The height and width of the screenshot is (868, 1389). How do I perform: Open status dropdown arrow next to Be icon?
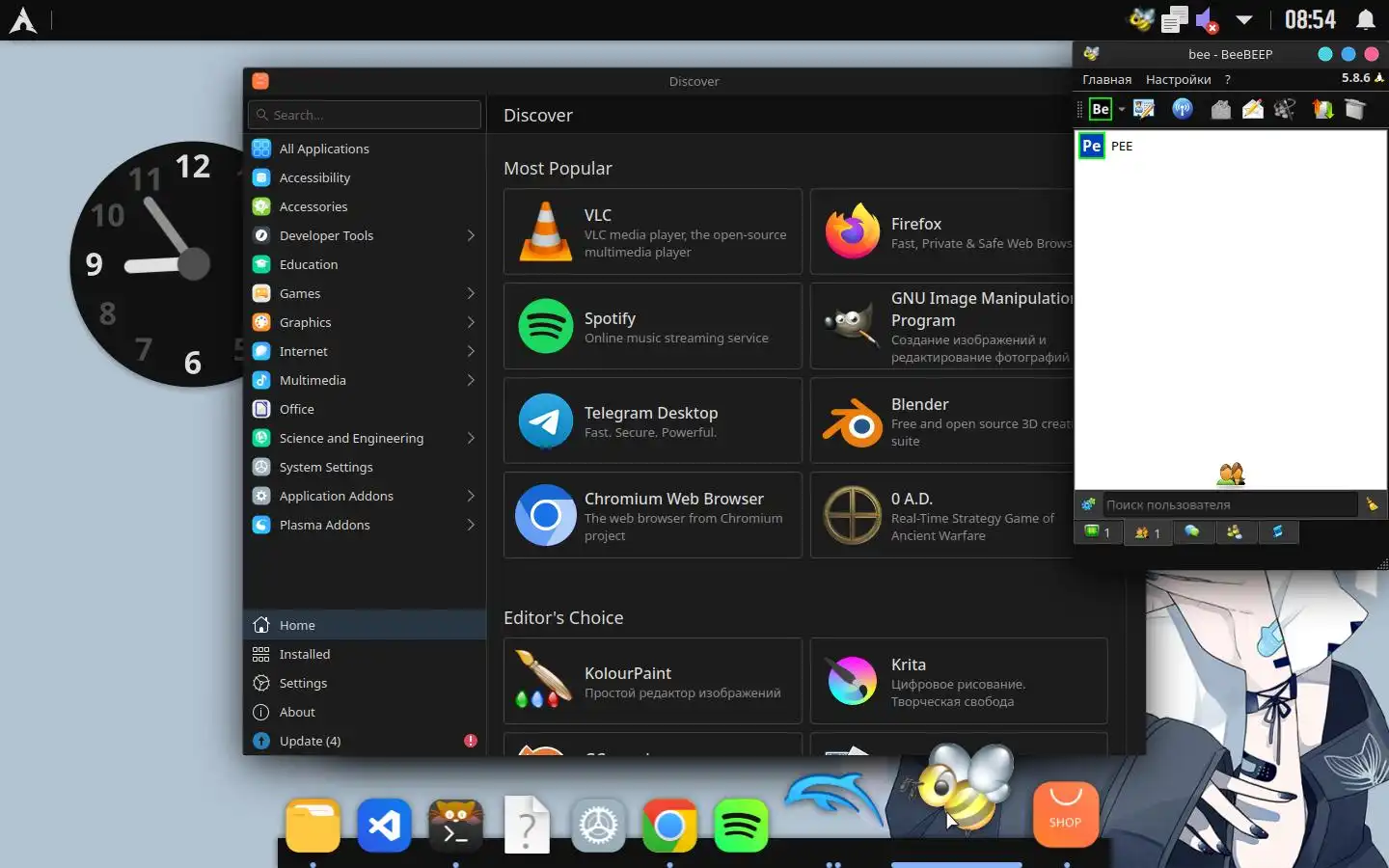1121,109
